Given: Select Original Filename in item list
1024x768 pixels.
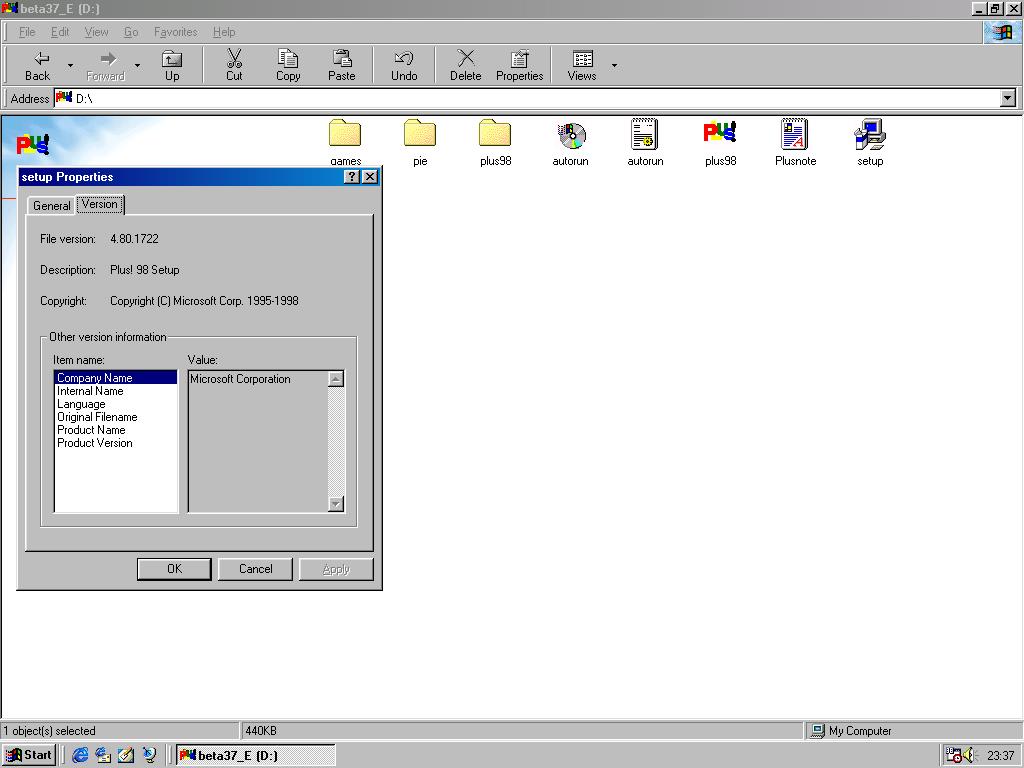Looking at the screenshot, I should [116, 417].
